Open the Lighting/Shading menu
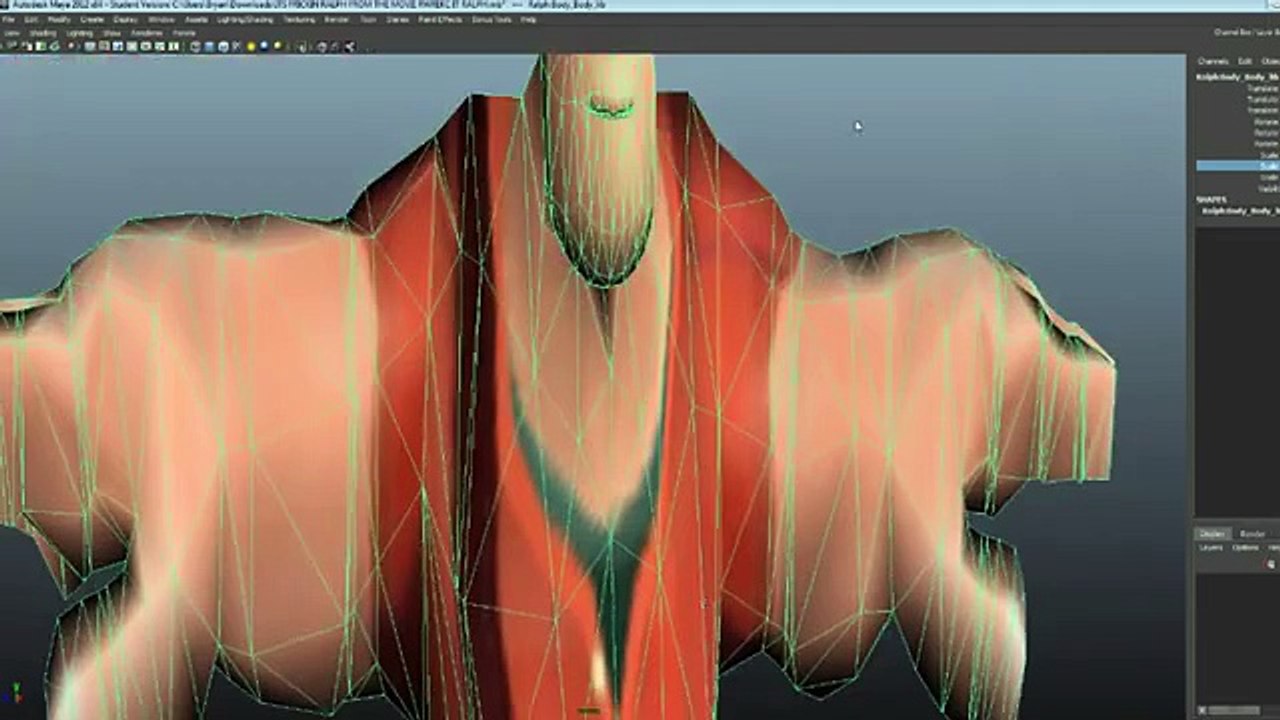The image size is (1280, 720). pyautogui.click(x=245, y=19)
